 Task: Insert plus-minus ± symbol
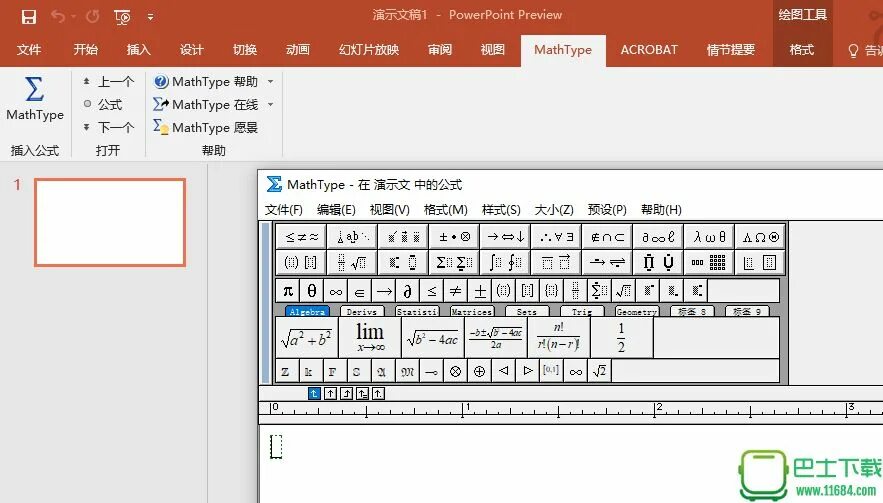[x=479, y=291]
